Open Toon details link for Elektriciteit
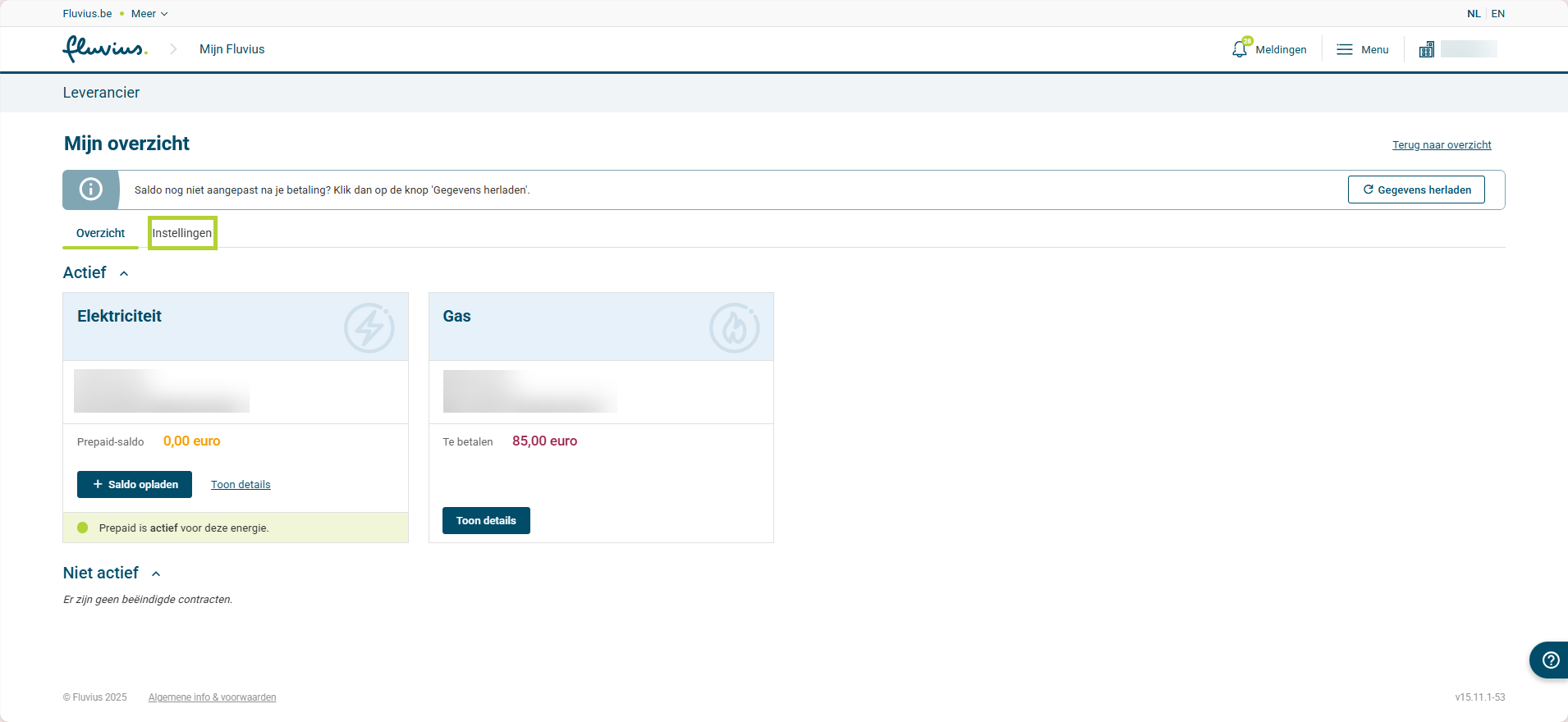 [x=241, y=485]
